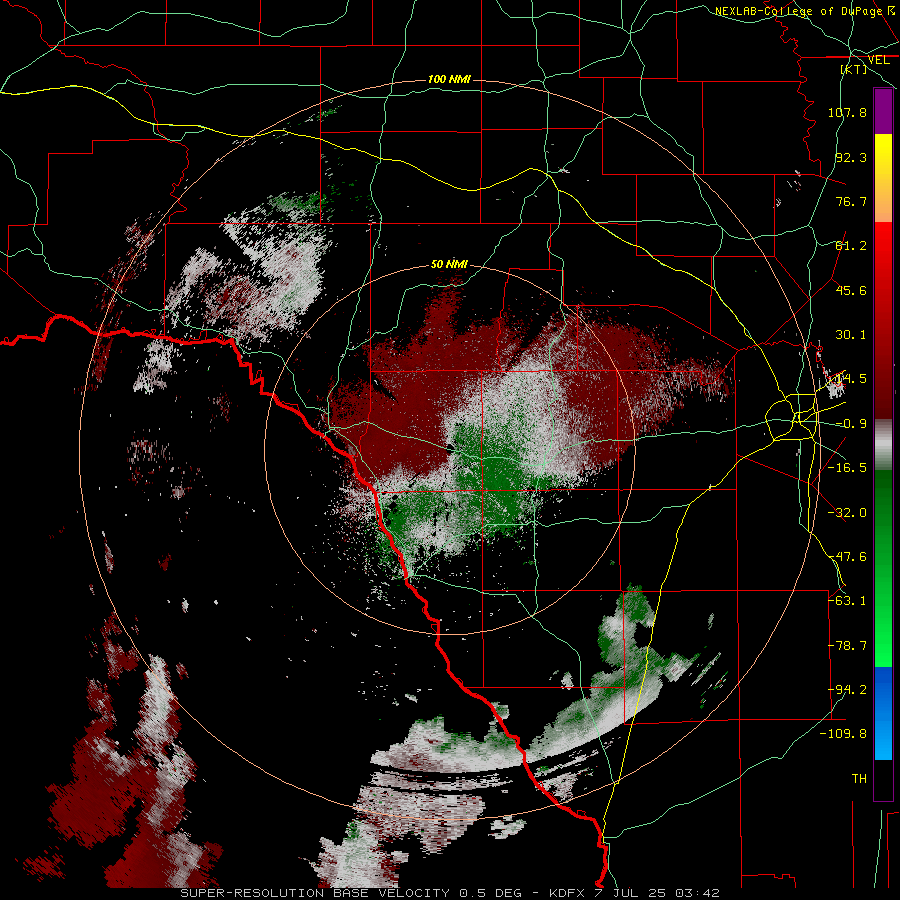Click the "50 NMI" range ring label
The height and width of the screenshot is (900, 900).
pos(449,264)
